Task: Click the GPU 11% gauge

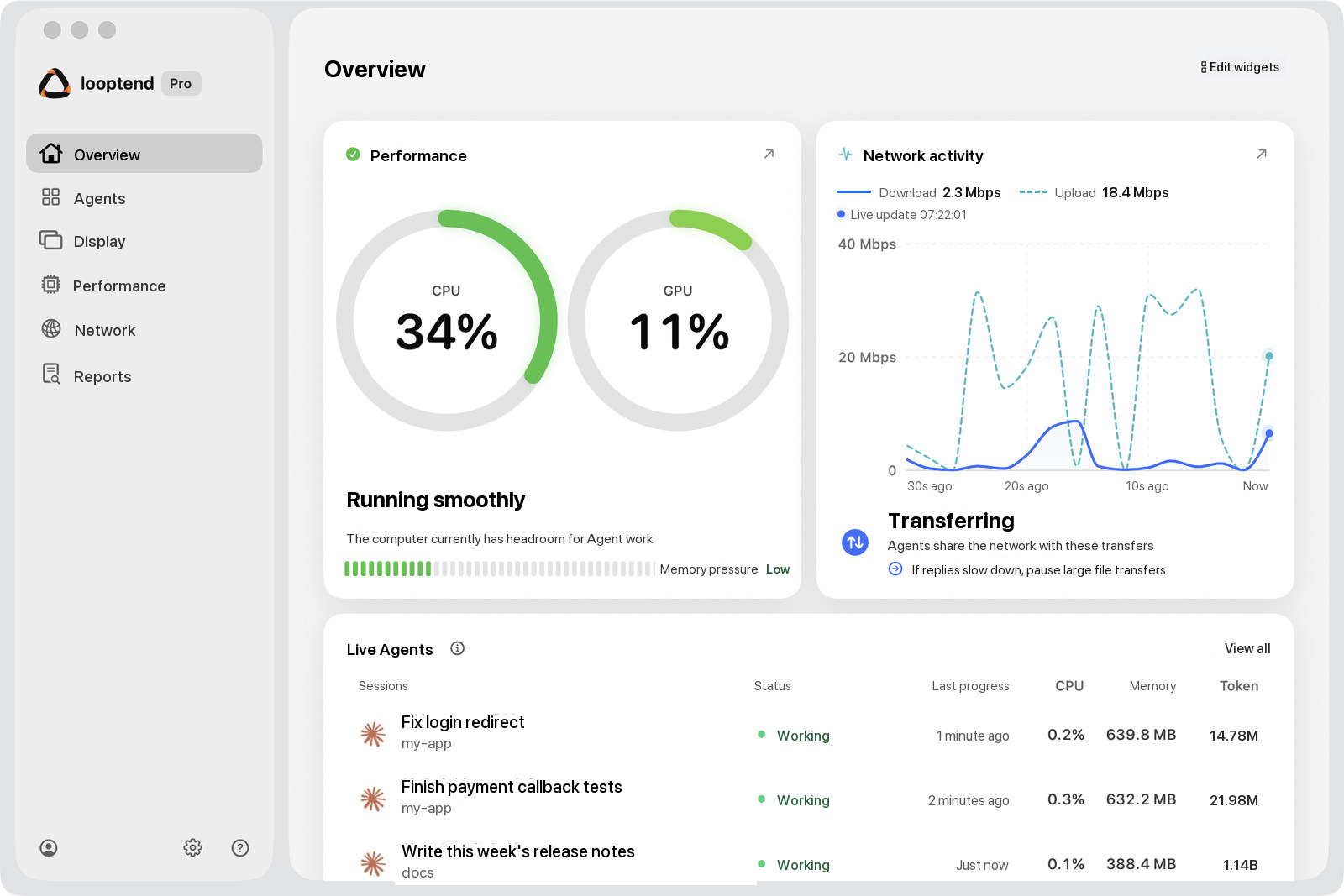Action: [x=678, y=320]
